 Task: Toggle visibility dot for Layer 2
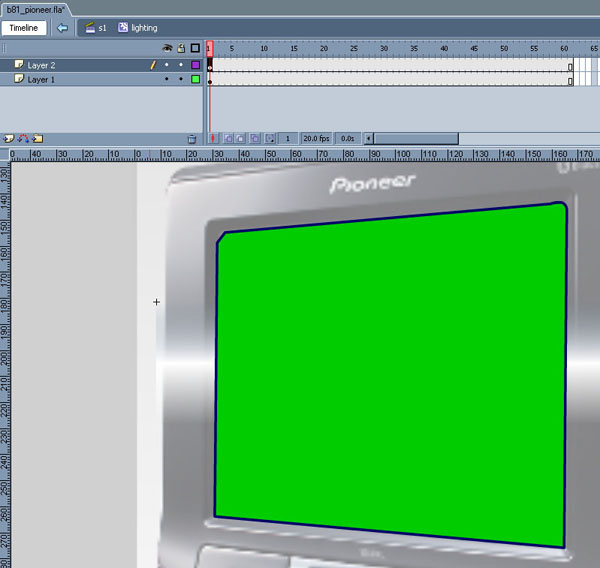pos(166,65)
